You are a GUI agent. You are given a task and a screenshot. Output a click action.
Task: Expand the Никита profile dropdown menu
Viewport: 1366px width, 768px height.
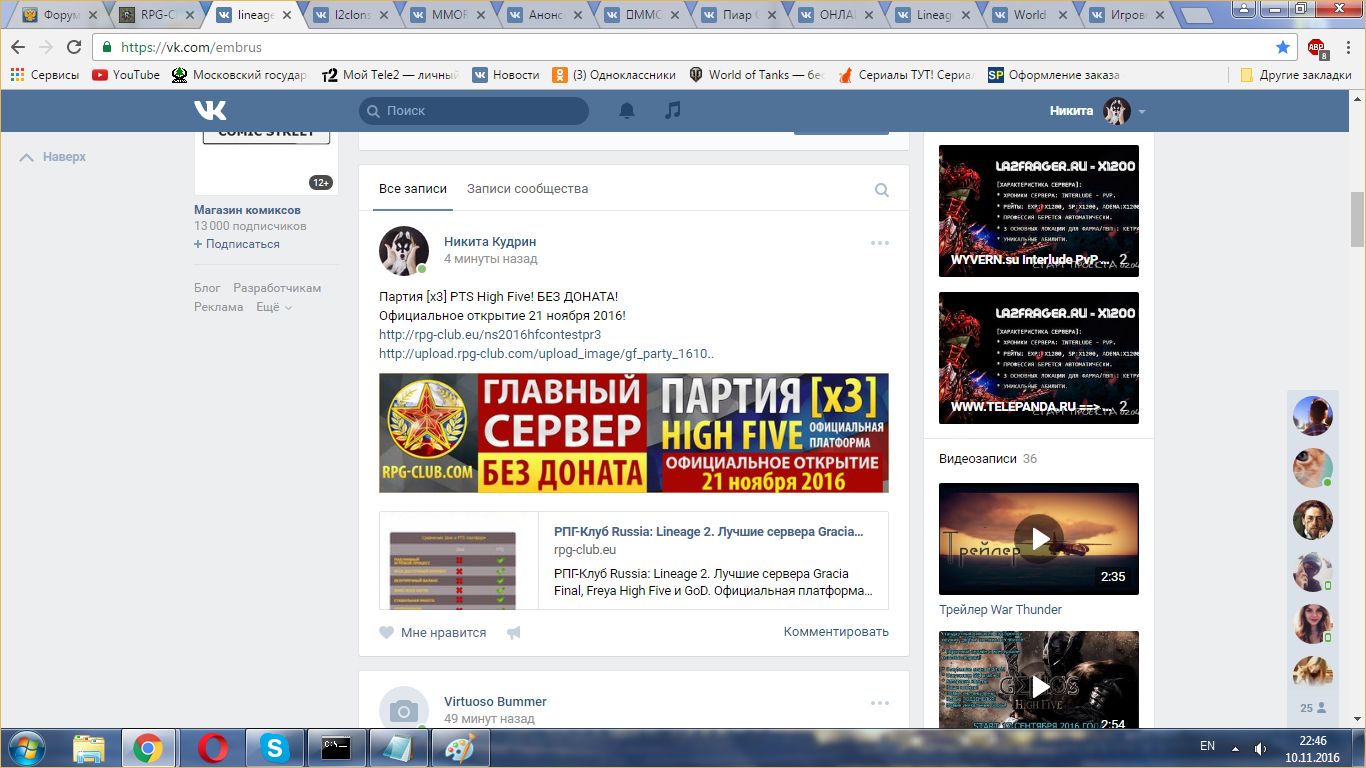pyautogui.click(x=1142, y=111)
